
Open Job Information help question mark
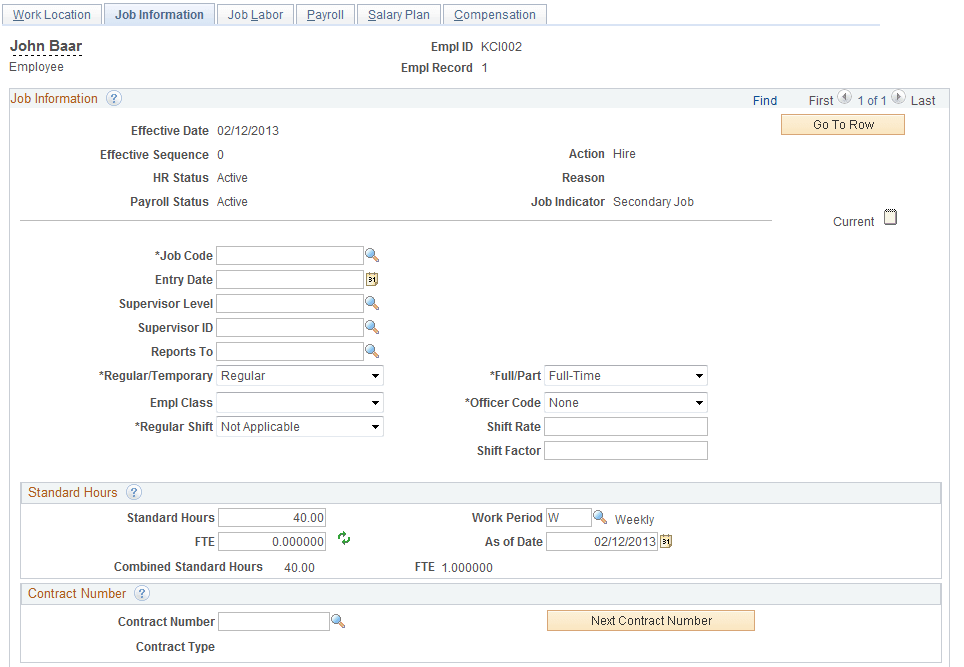tap(114, 98)
